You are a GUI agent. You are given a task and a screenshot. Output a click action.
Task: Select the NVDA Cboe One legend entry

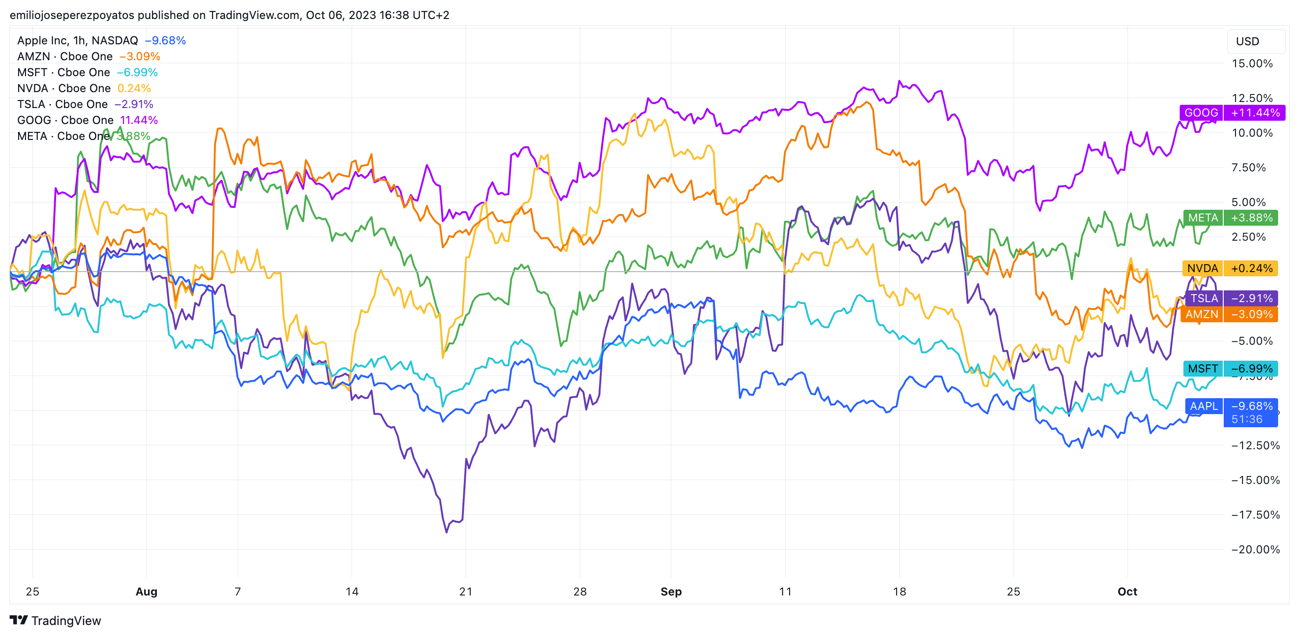(x=63, y=89)
